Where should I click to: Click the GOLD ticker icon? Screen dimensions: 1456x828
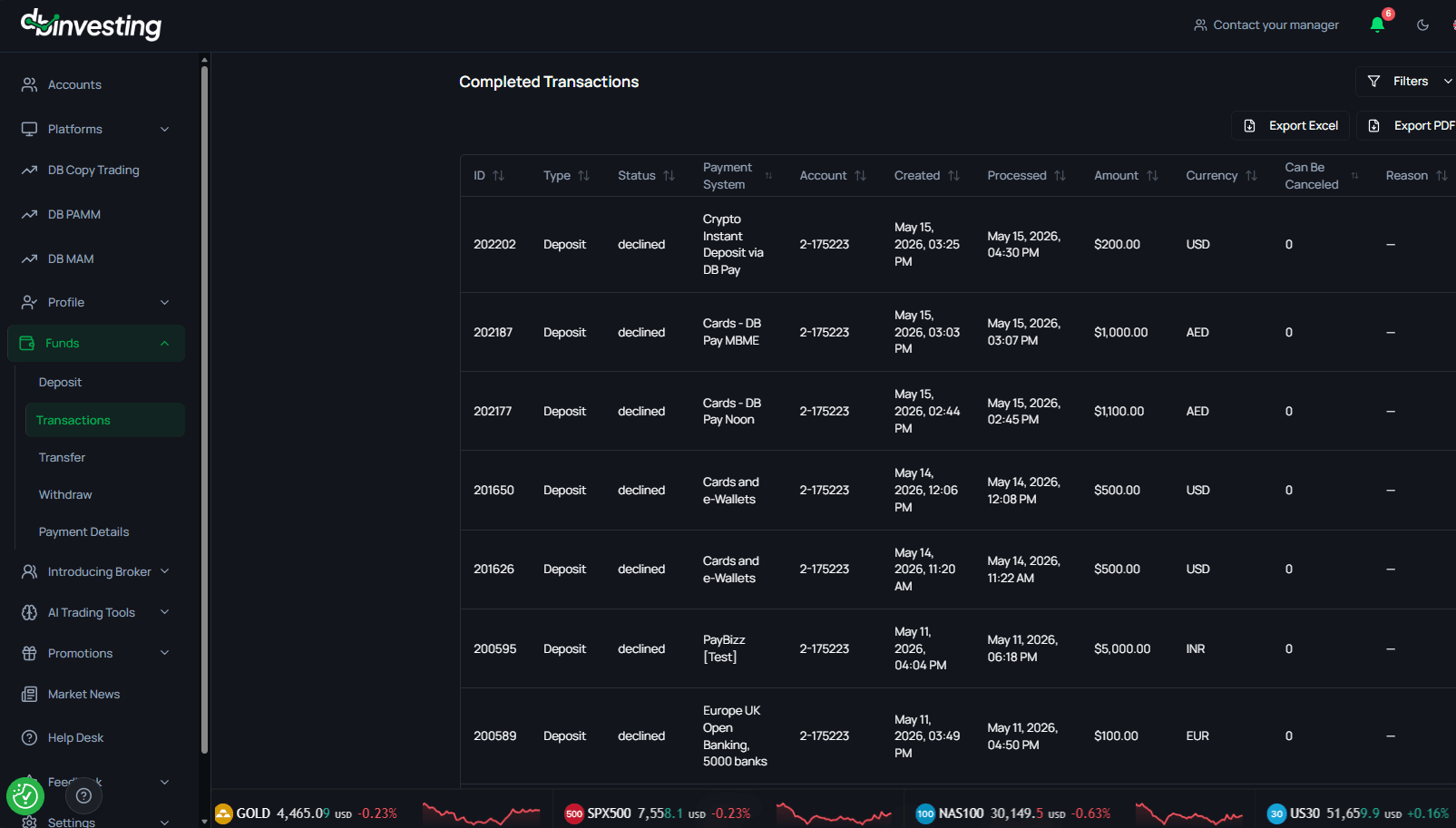(223, 813)
